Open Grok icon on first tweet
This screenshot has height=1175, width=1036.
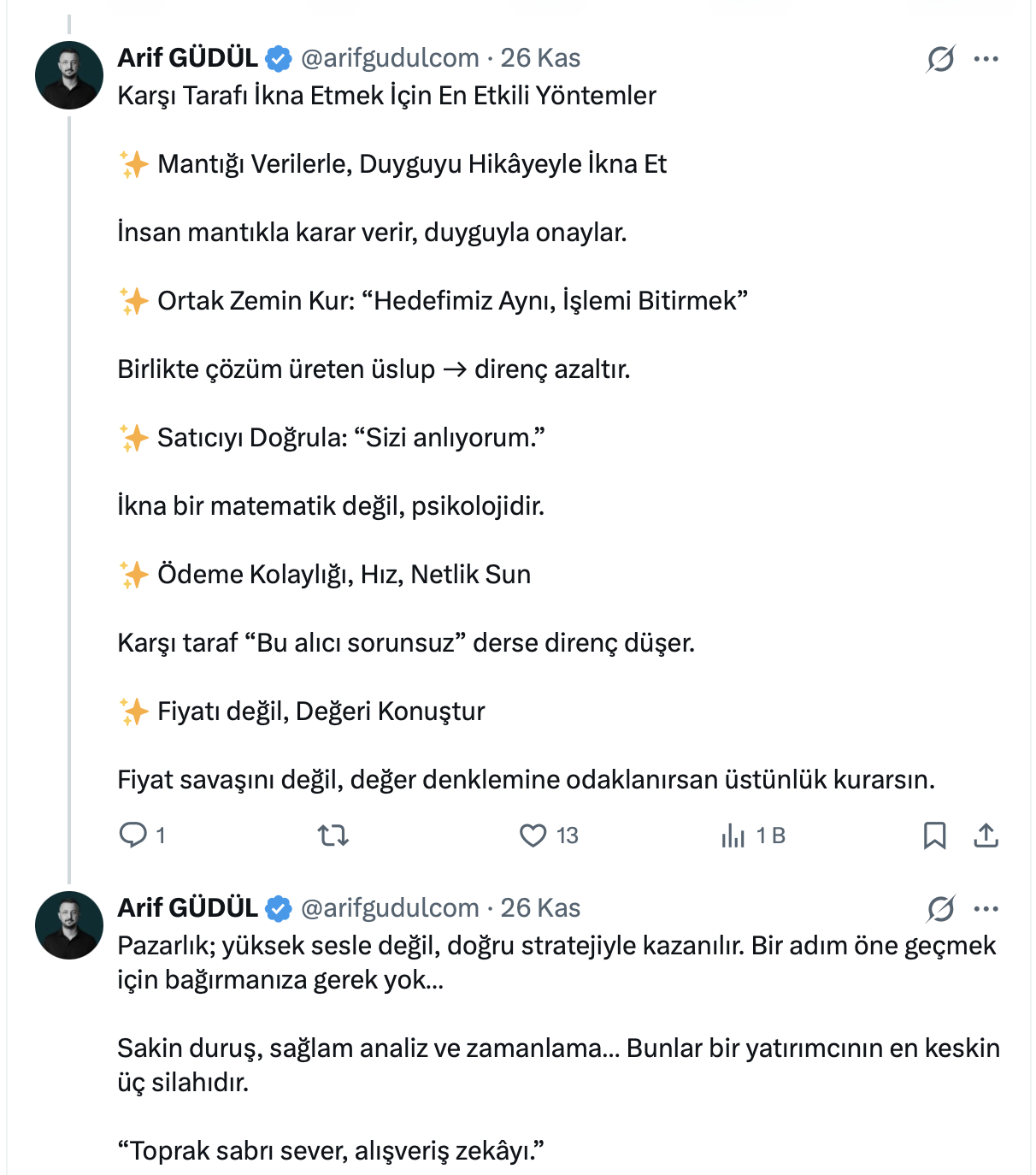click(940, 59)
